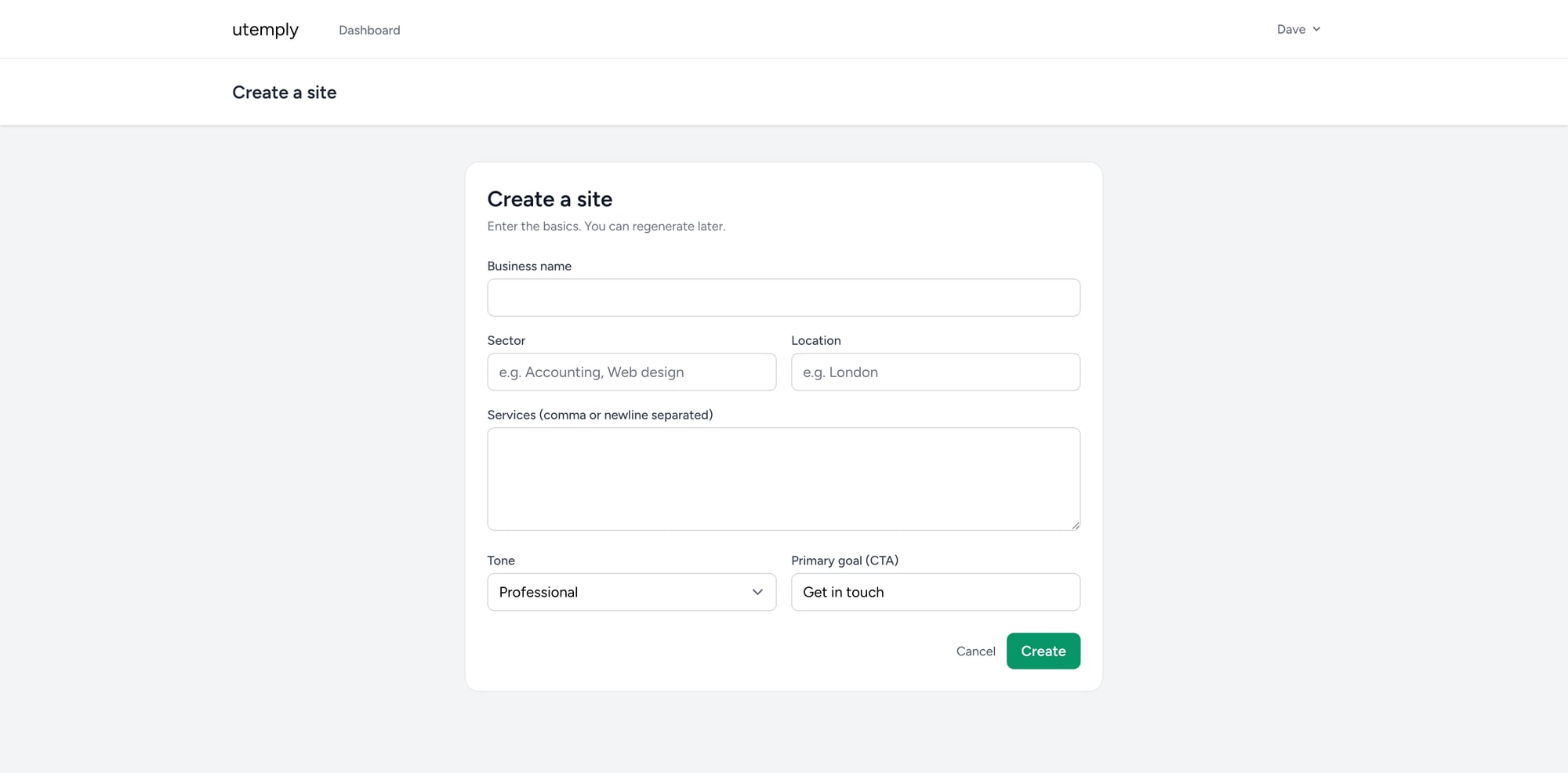
Task: Click the Sector field with Accounting placeholder
Action: pos(631,372)
